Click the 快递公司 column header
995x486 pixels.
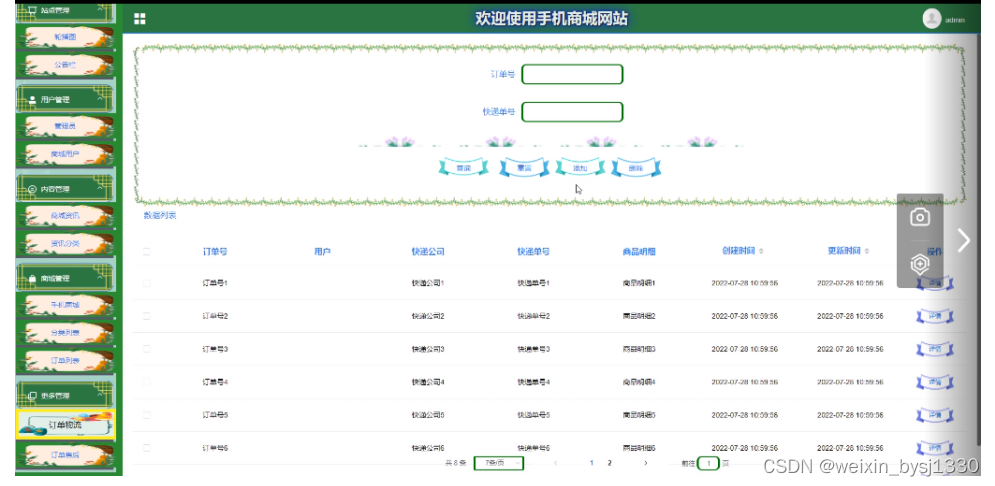pos(428,252)
